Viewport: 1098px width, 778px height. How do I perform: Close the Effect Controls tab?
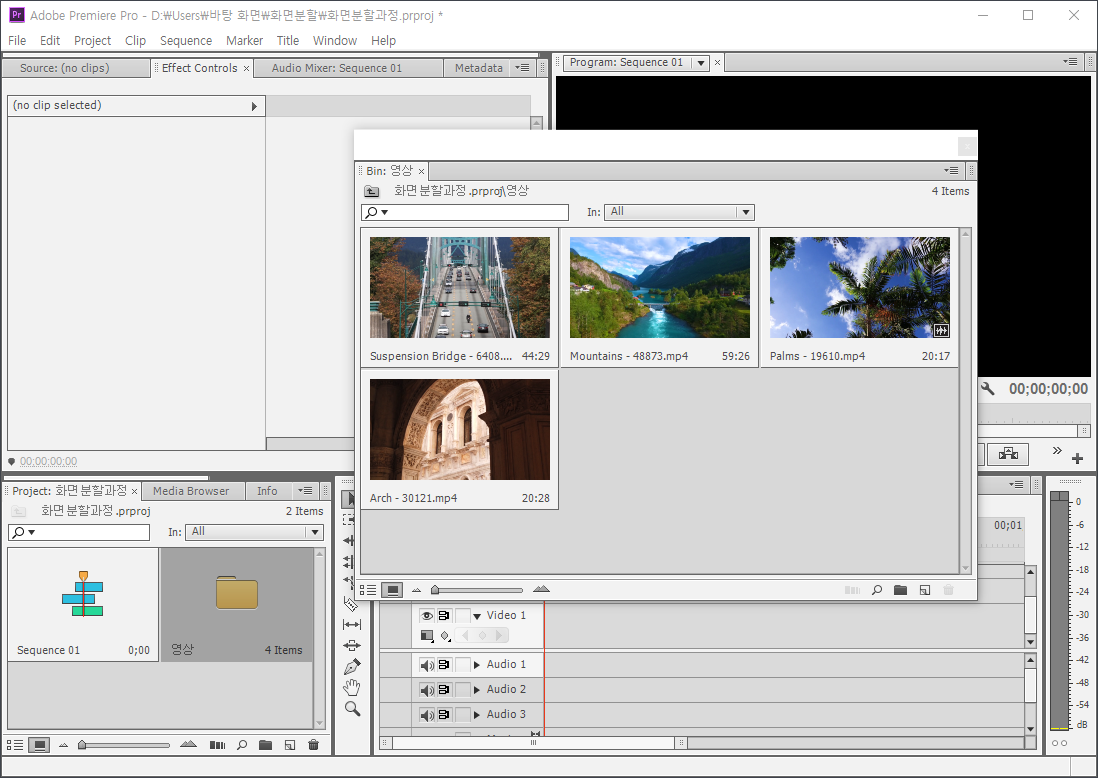pyautogui.click(x=246, y=69)
